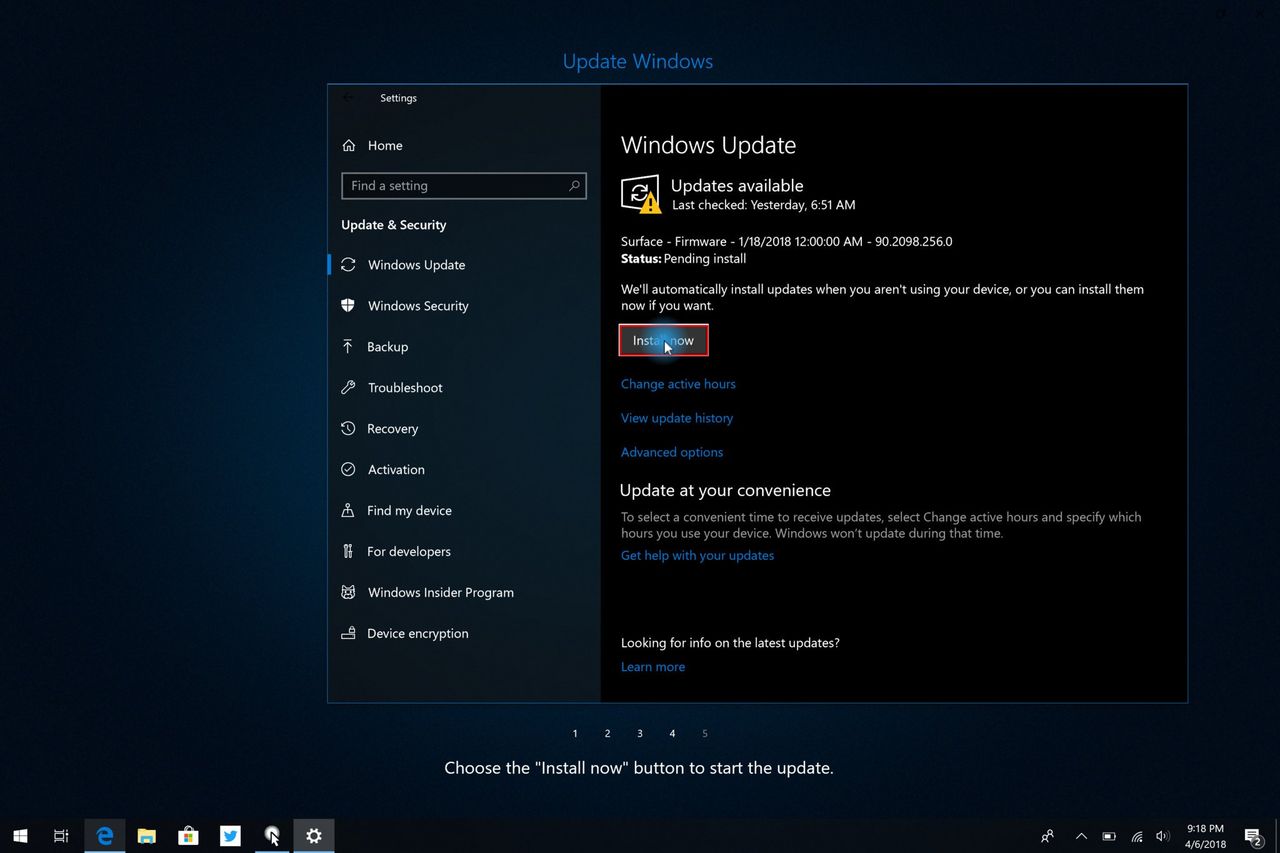The width and height of the screenshot is (1280, 853).
Task: Click the Windows Update refresh arrows sidebar icon
Action: point(348,265)
